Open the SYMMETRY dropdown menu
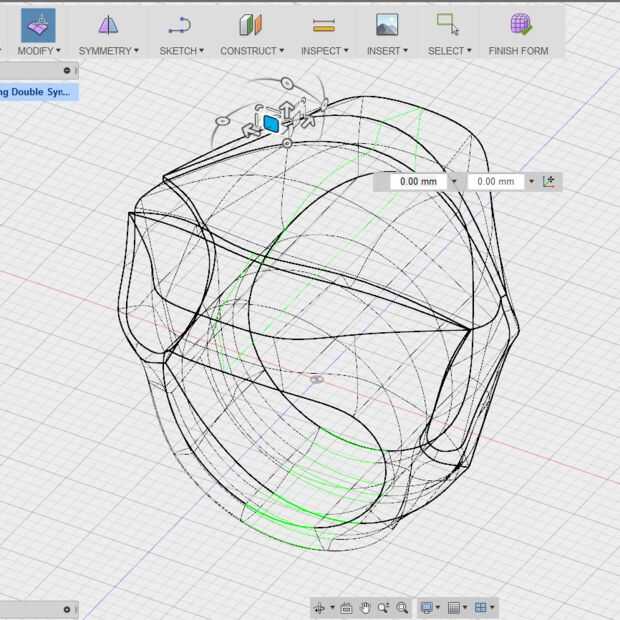Image resolution: width=620 pixels, height=620 pixels. 108,51
